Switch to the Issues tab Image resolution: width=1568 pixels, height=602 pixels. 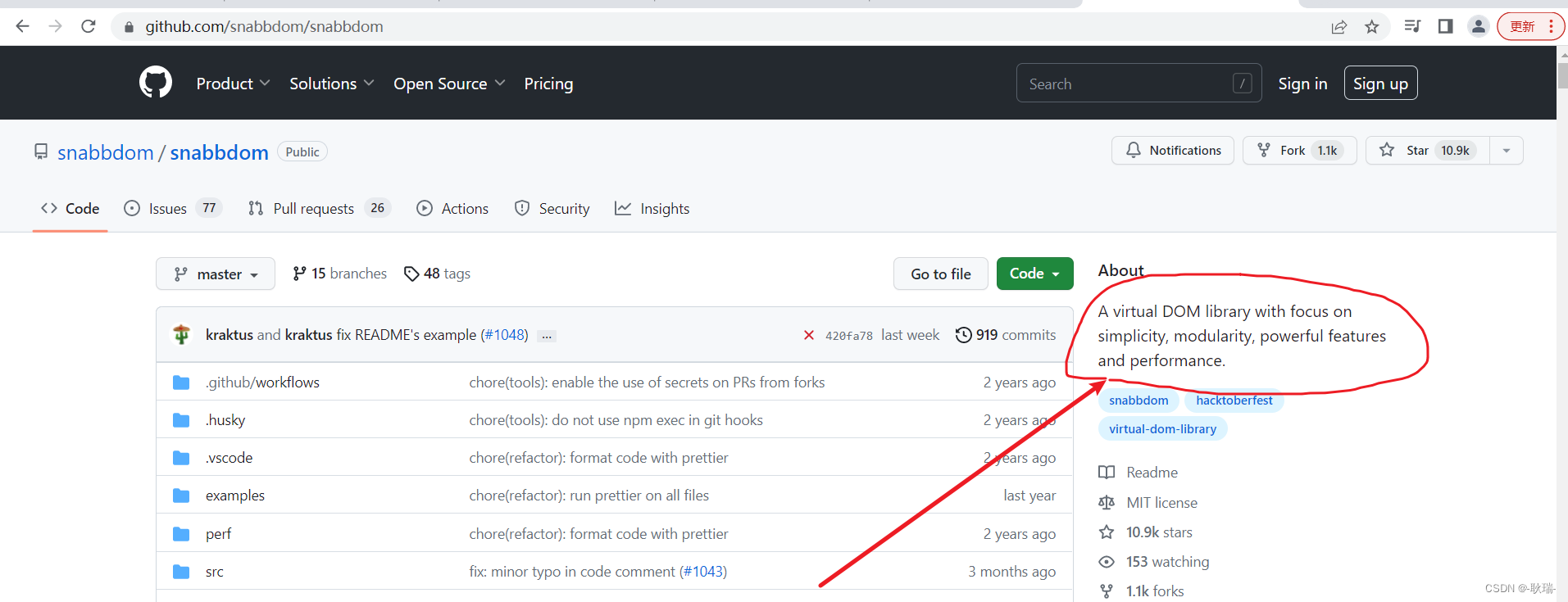click(172, 209)
